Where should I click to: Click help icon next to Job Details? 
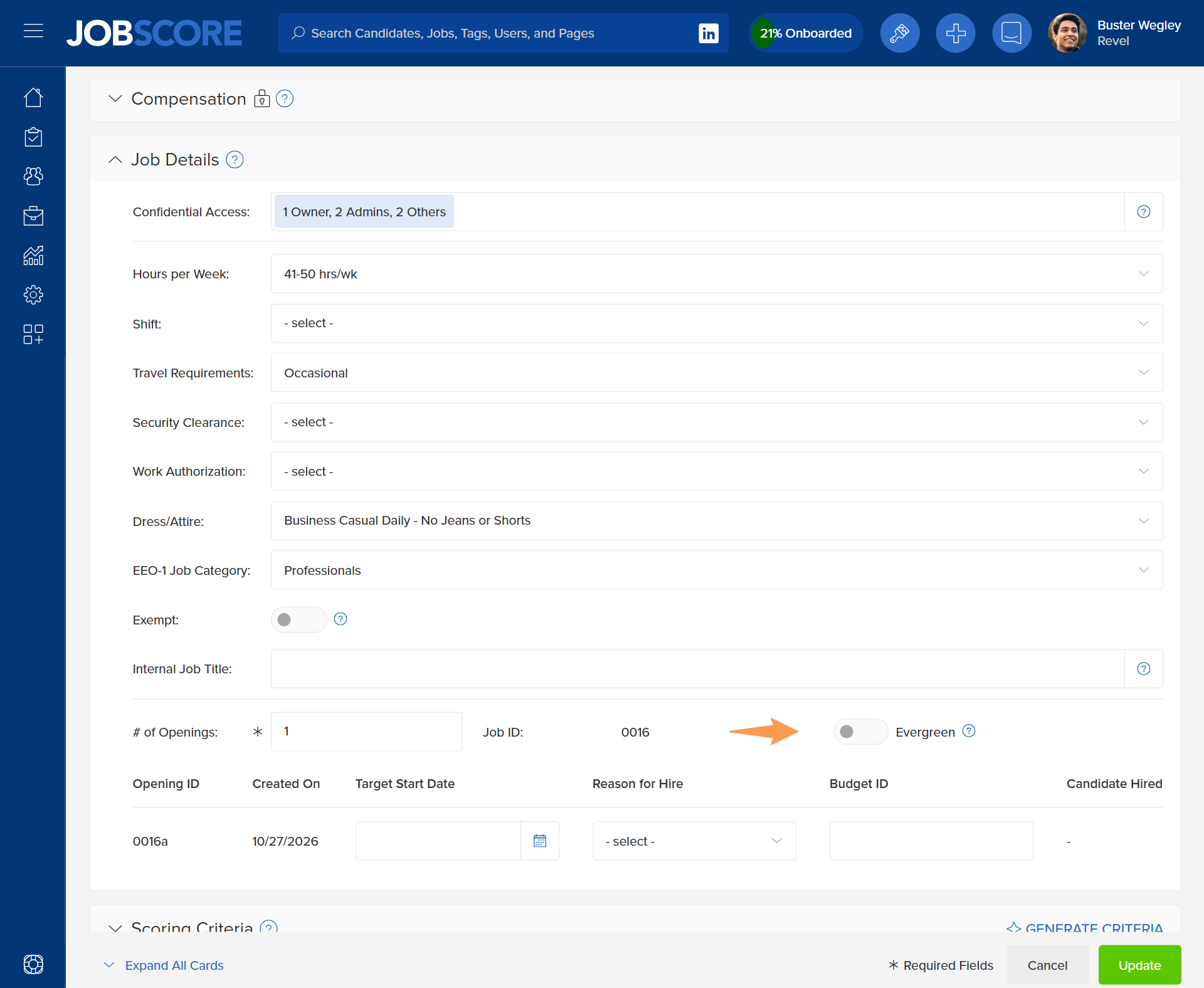pyautogui.click(x=235, y=160)
